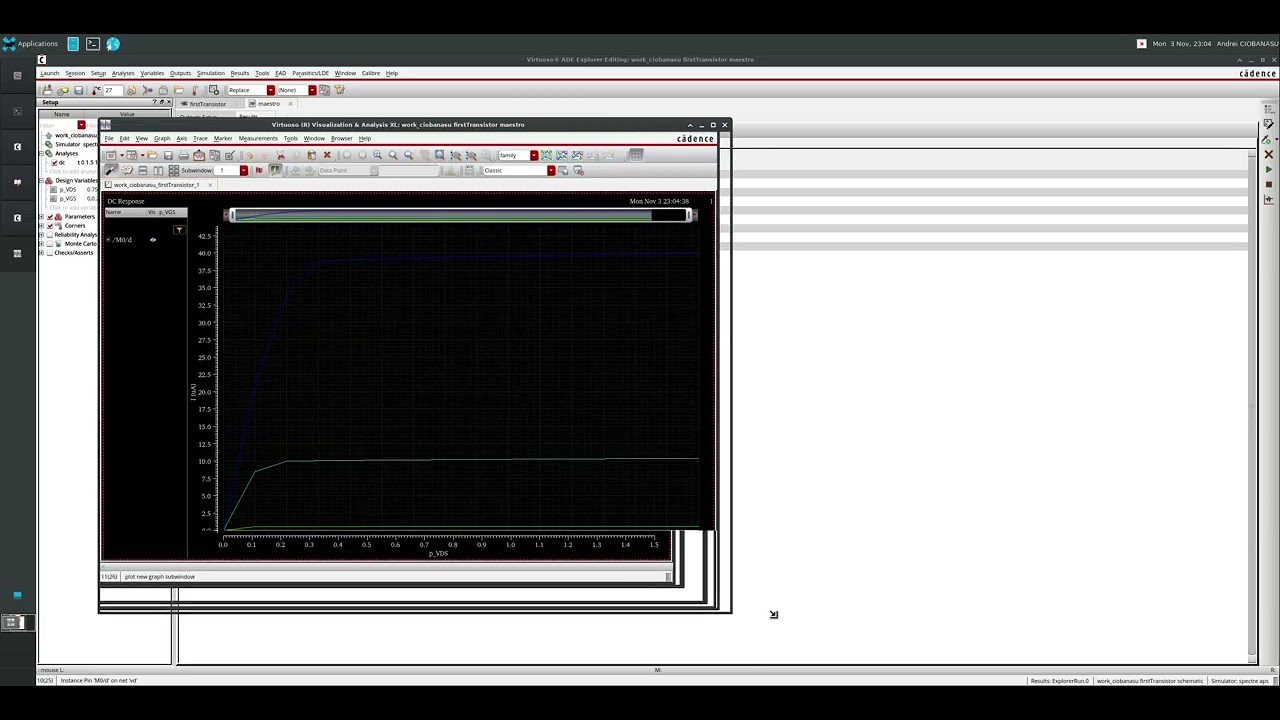The image size is (1280, 720).
Task: Open the (None) dropdown in ADE toolbar
Action: 312,90
